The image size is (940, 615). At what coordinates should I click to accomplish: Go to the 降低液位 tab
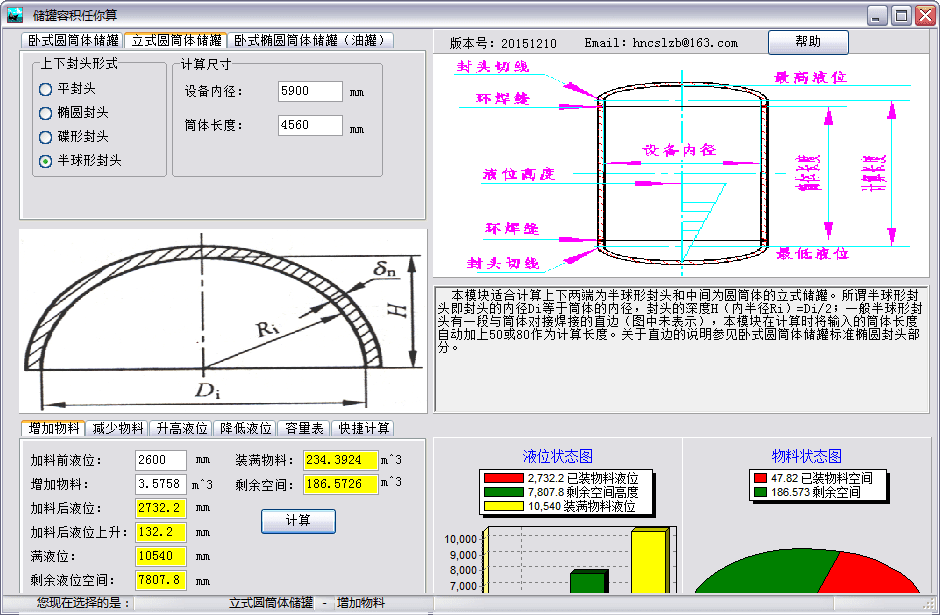pyautogui.click(x=246, y=428)
